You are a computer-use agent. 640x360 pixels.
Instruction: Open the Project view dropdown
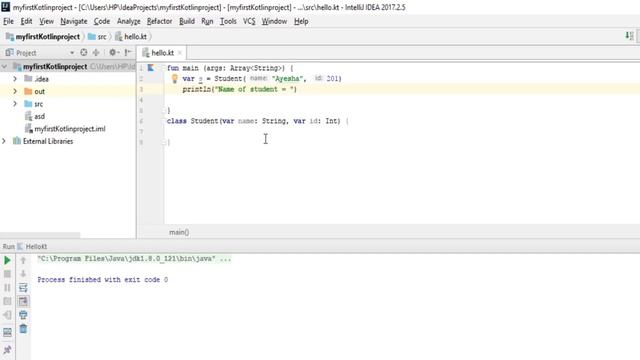tap(72, 53)
